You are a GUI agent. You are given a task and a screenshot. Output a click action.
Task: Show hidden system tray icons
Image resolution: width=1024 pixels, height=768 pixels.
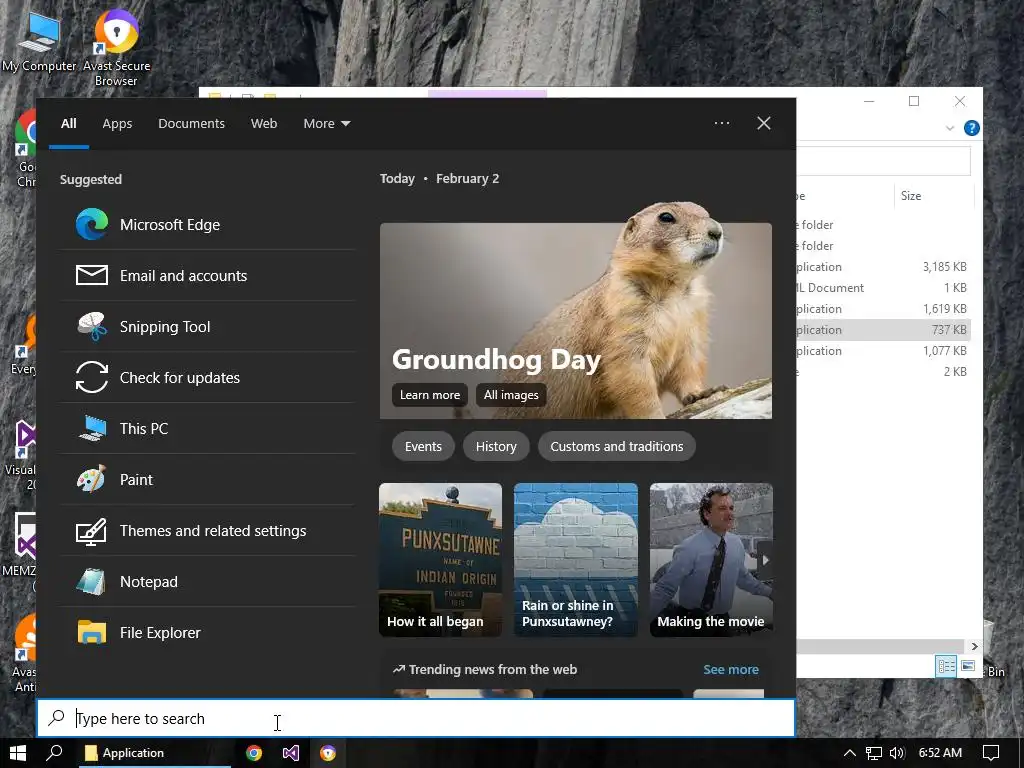850,753
